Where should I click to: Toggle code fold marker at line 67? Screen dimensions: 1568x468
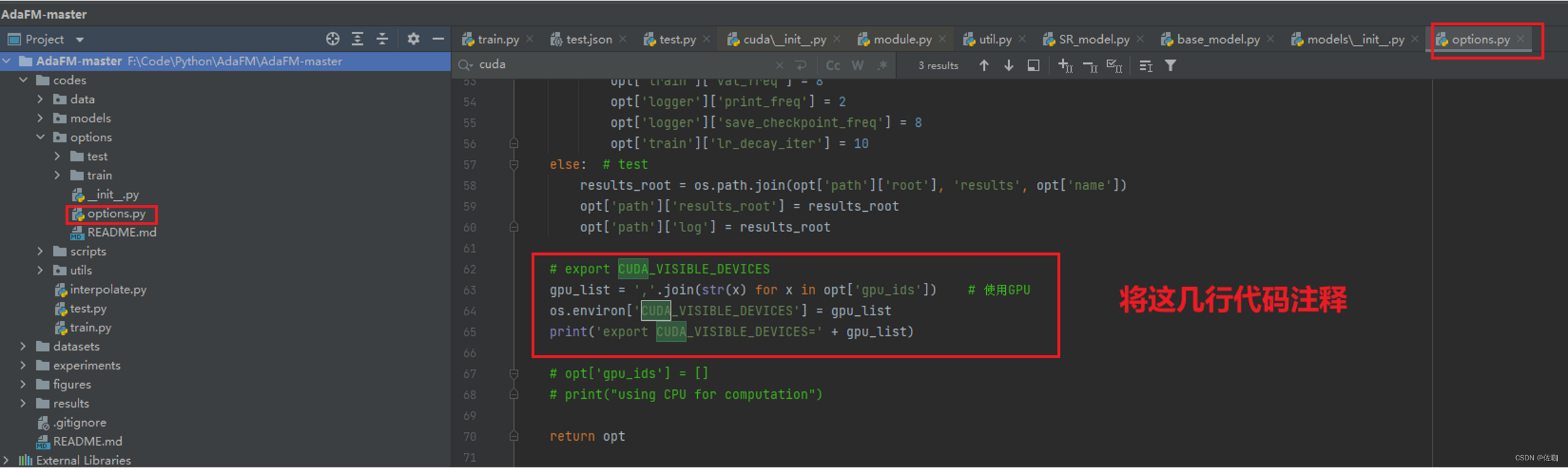(514, 374)
